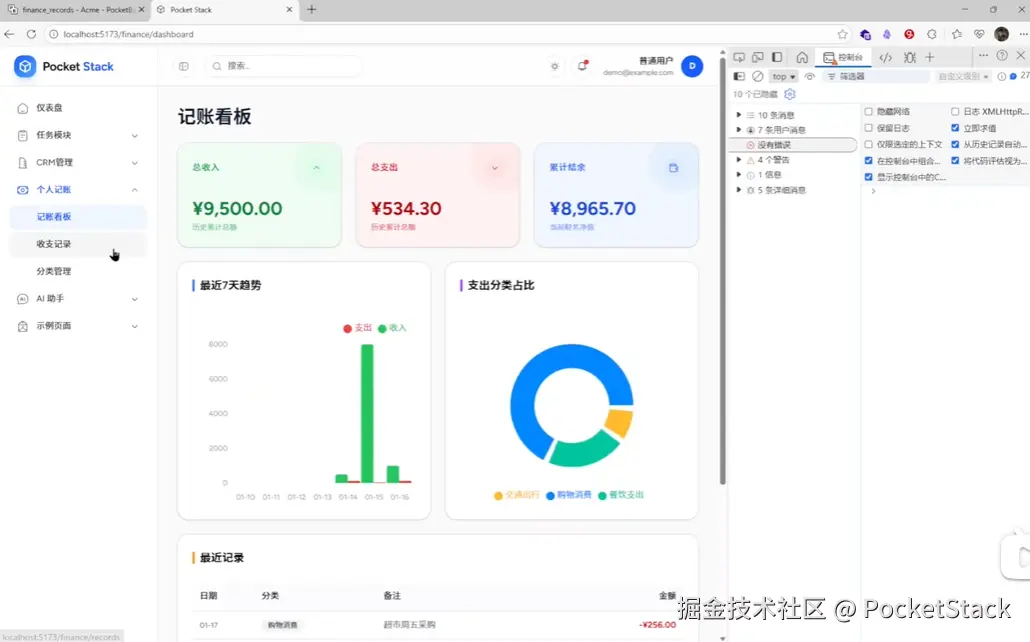Click the 支出 legend item
The height and width of the screenshot is (642, 1030).
click(x=357, y=328)
